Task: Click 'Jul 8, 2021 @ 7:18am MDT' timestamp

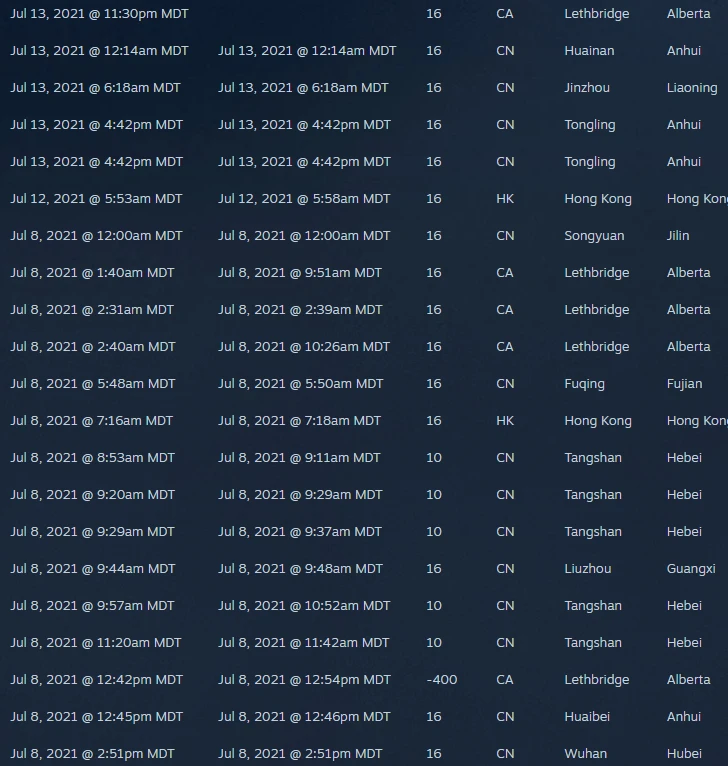Action: [299, 421]
